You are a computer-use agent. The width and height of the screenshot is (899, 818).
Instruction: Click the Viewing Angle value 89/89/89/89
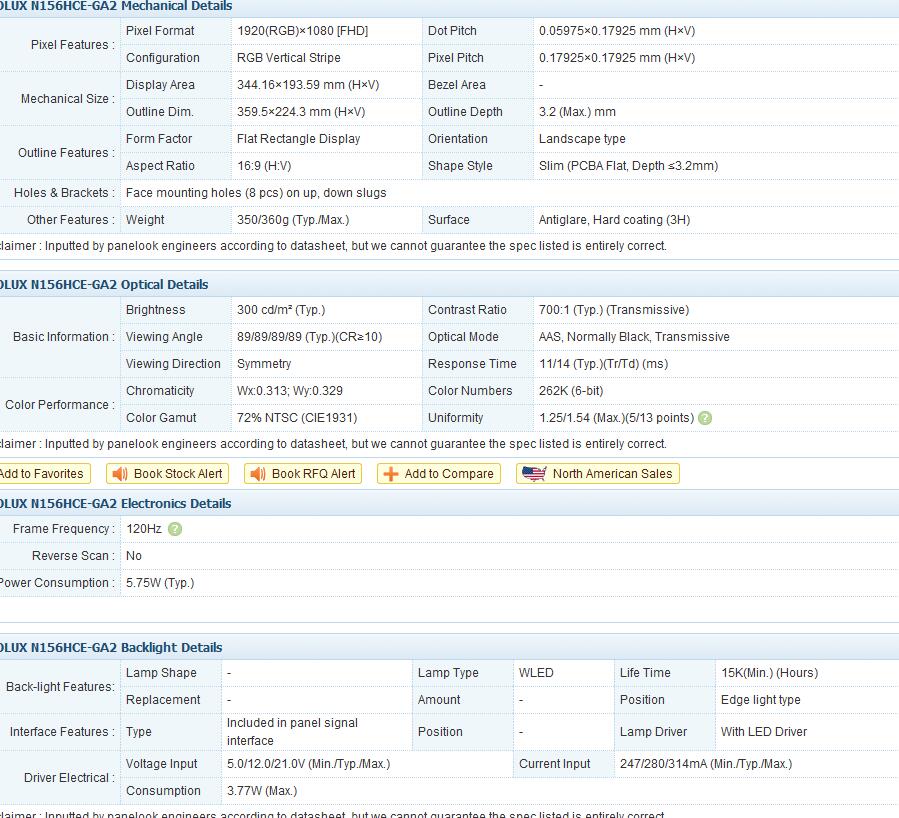point(310,337)
